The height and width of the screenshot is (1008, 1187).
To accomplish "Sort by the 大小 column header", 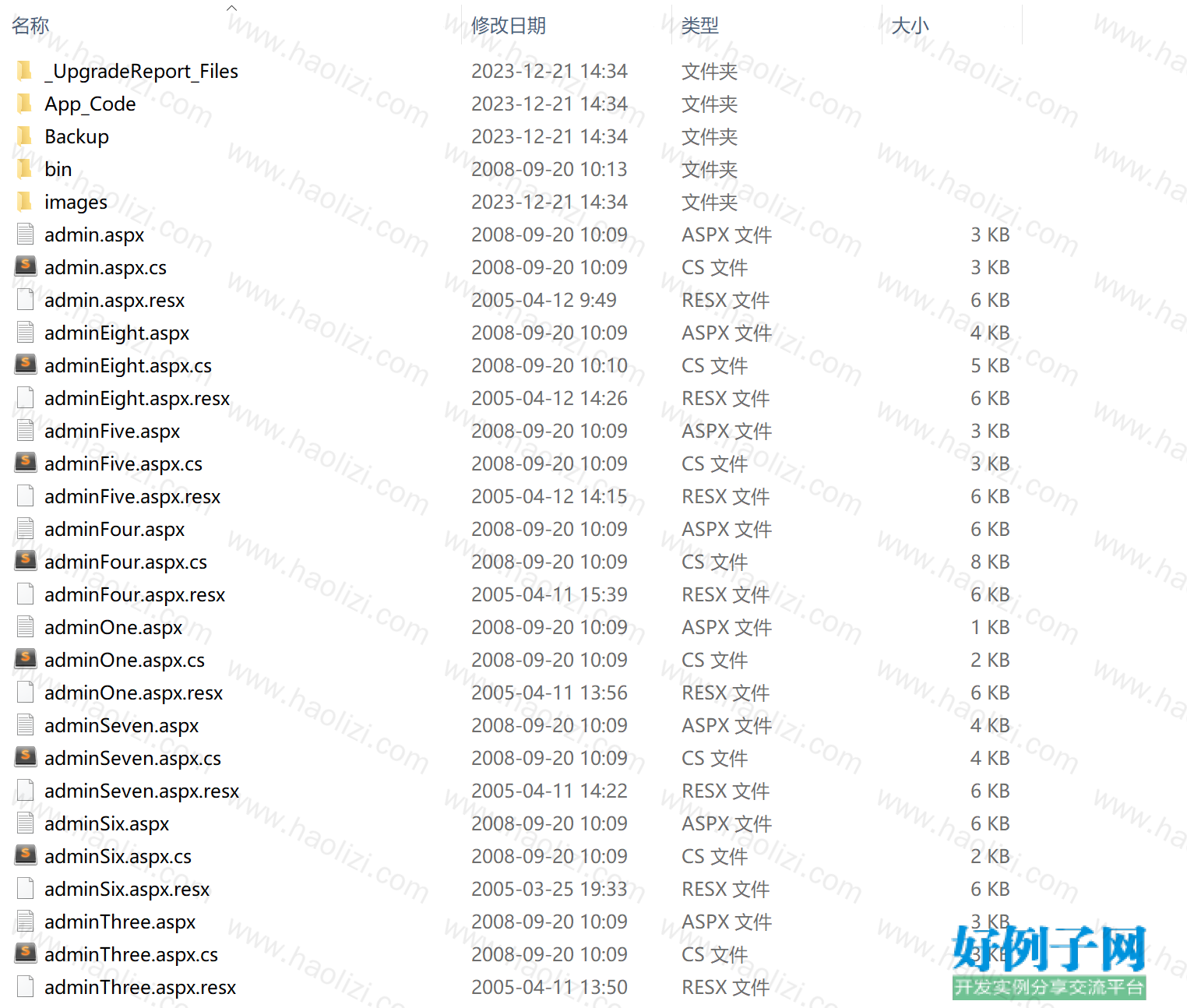I will [910, 26].
